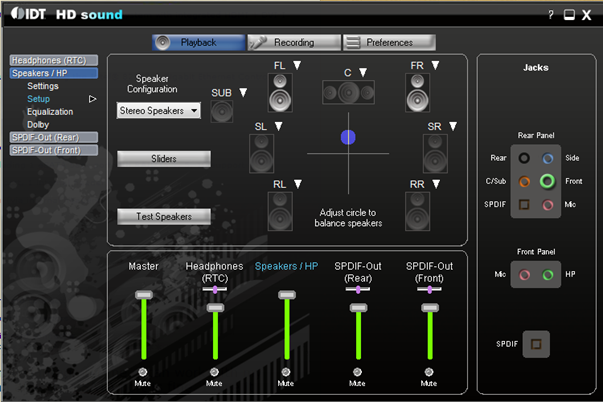
Task: Open Settings under Speakers / HP
Action: (x=43, y=86)
